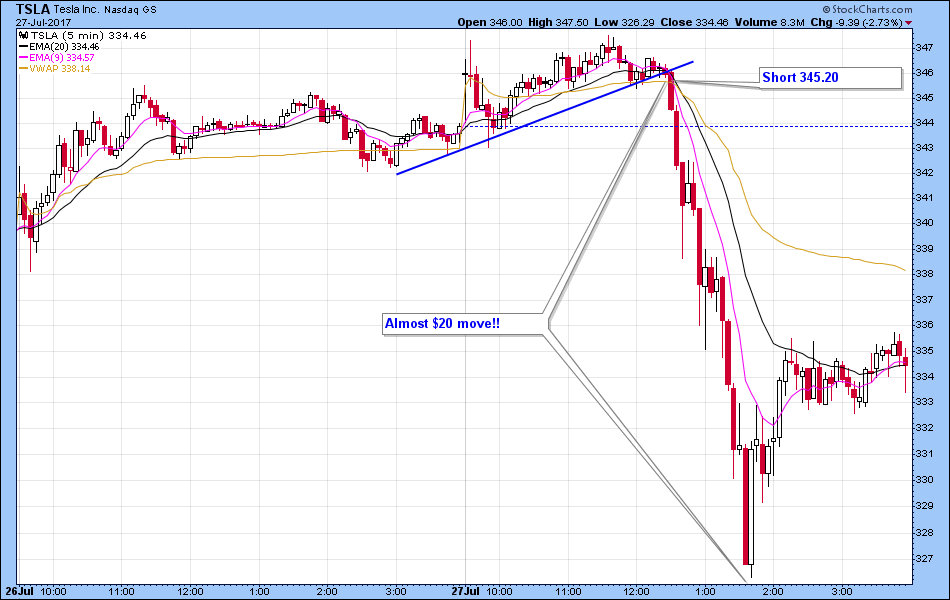Click the magenta line swatch for EMA(9)
This screenshot has width=950, height=600.
click(x=24, y=58)
